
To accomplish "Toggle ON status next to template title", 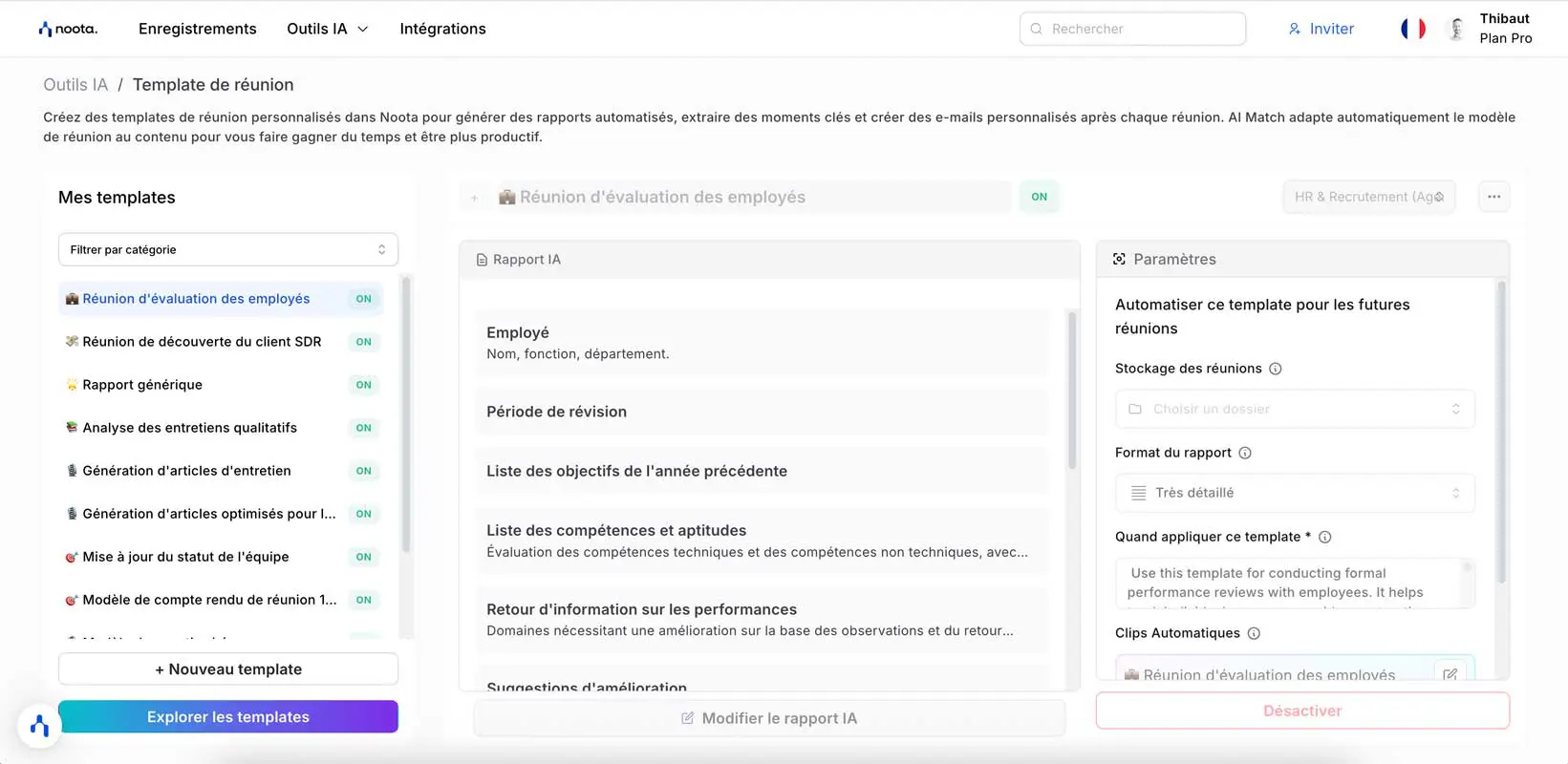I will pos(1039,197).
